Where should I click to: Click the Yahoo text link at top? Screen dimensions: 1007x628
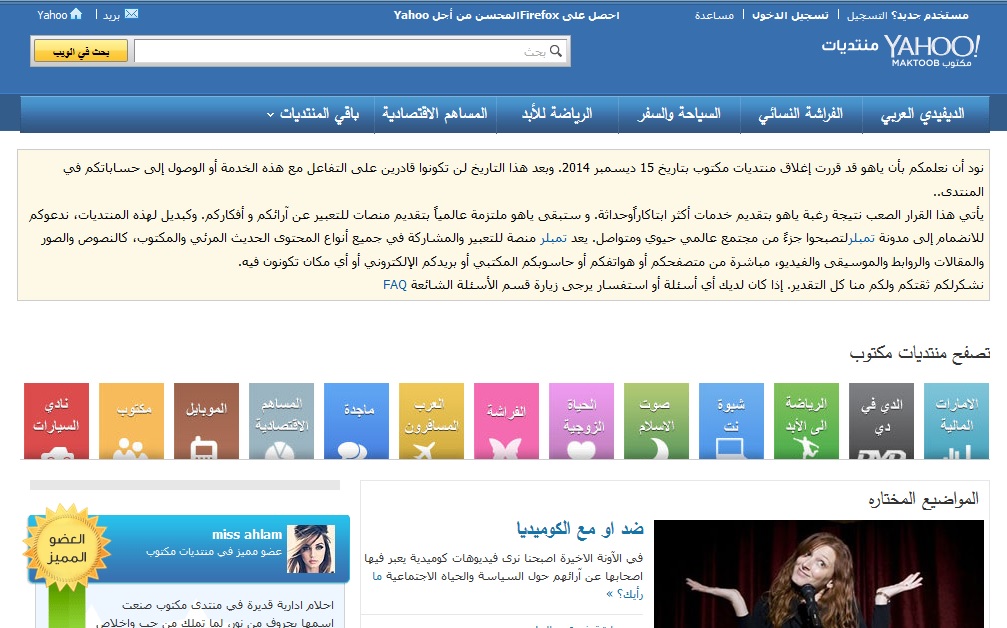click(x=52, y=15)
